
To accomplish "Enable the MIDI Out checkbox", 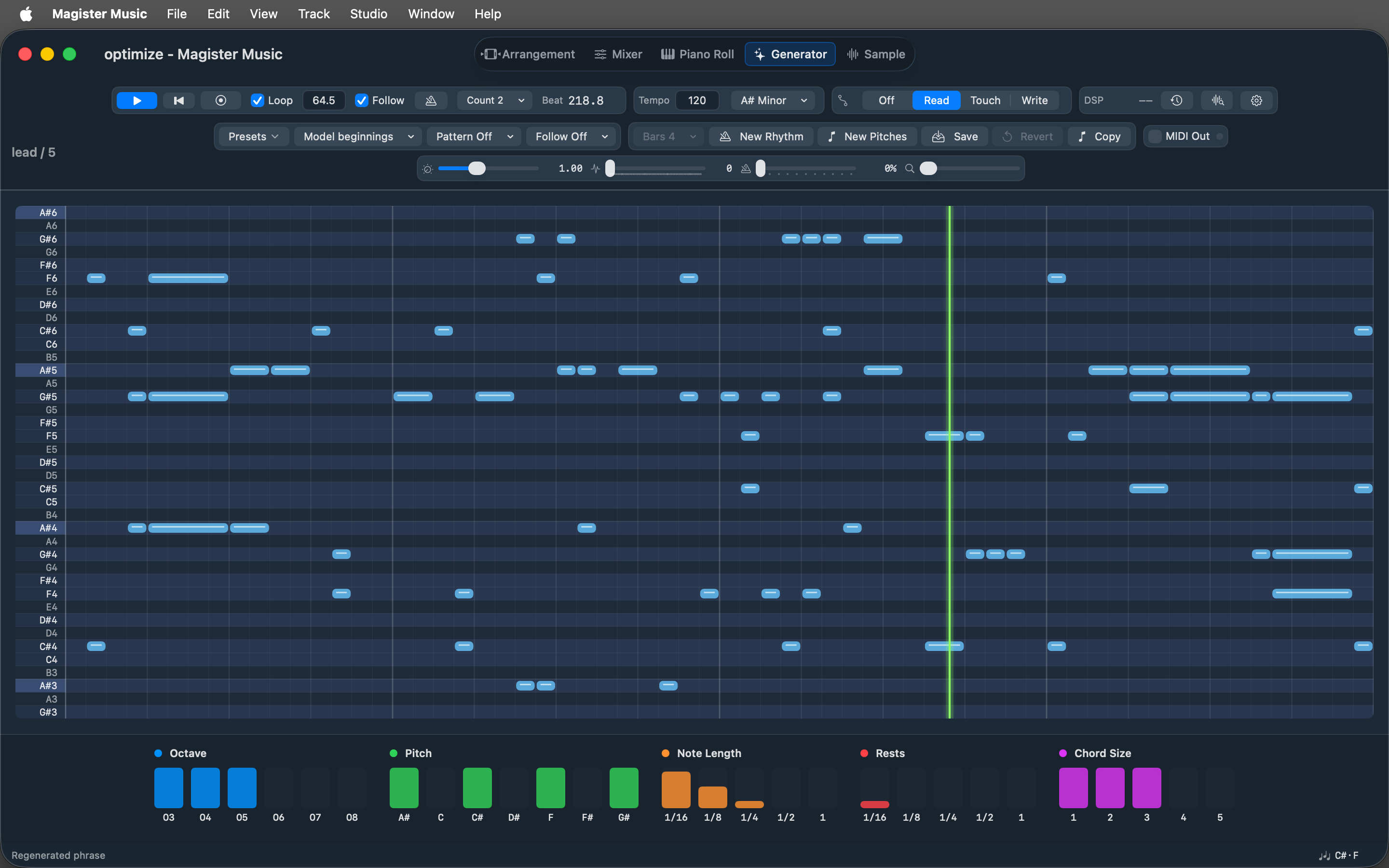I will pos(1155,136).
